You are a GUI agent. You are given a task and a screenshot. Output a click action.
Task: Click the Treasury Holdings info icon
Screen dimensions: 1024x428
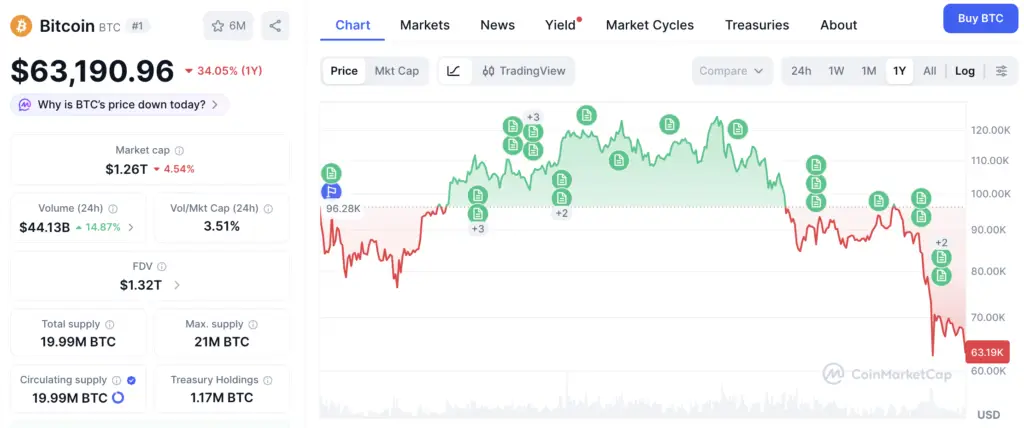pos(267,380)
